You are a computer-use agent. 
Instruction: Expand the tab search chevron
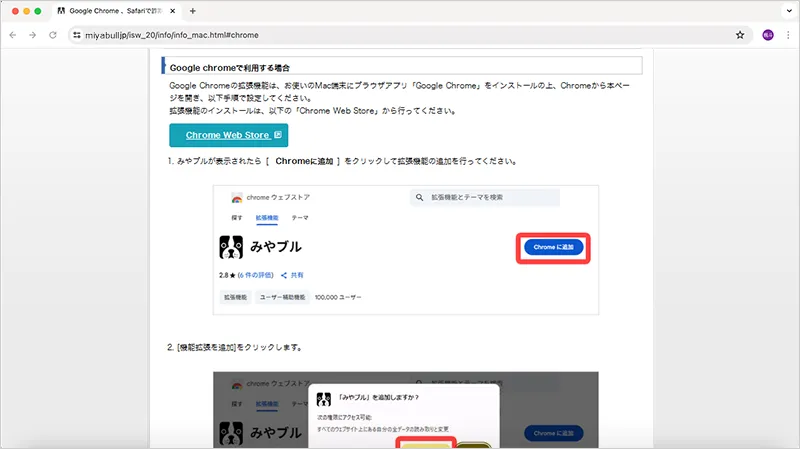click(789, 11)
